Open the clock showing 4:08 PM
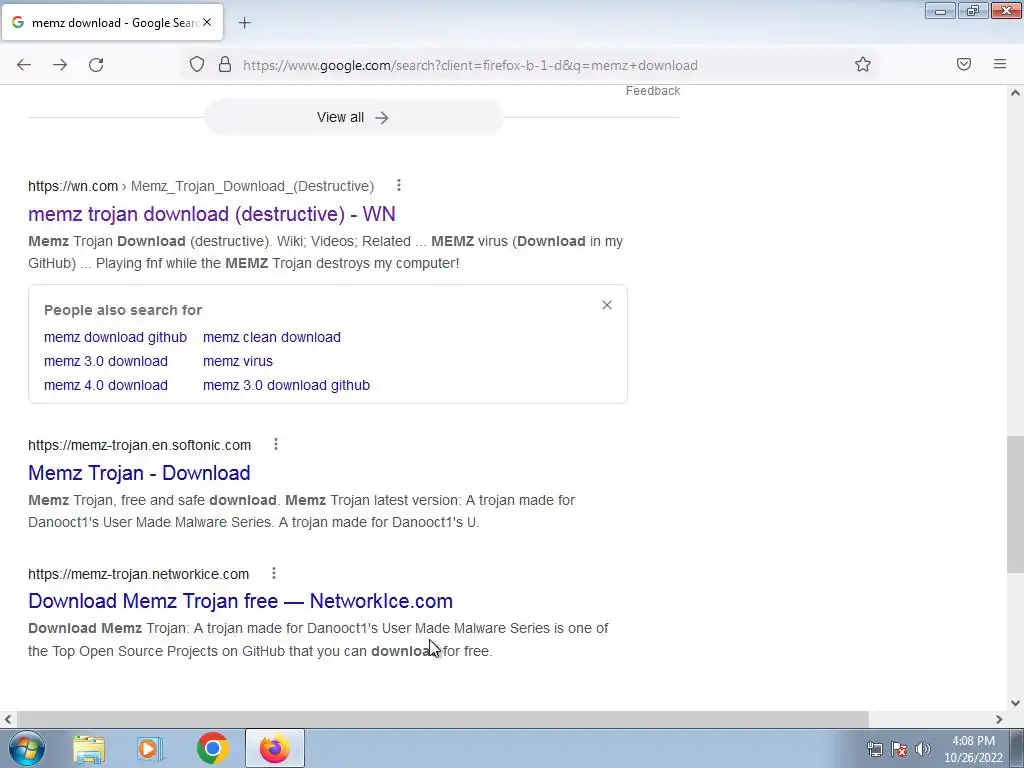This screenshot has width=1024, height=768. point(973,749)
